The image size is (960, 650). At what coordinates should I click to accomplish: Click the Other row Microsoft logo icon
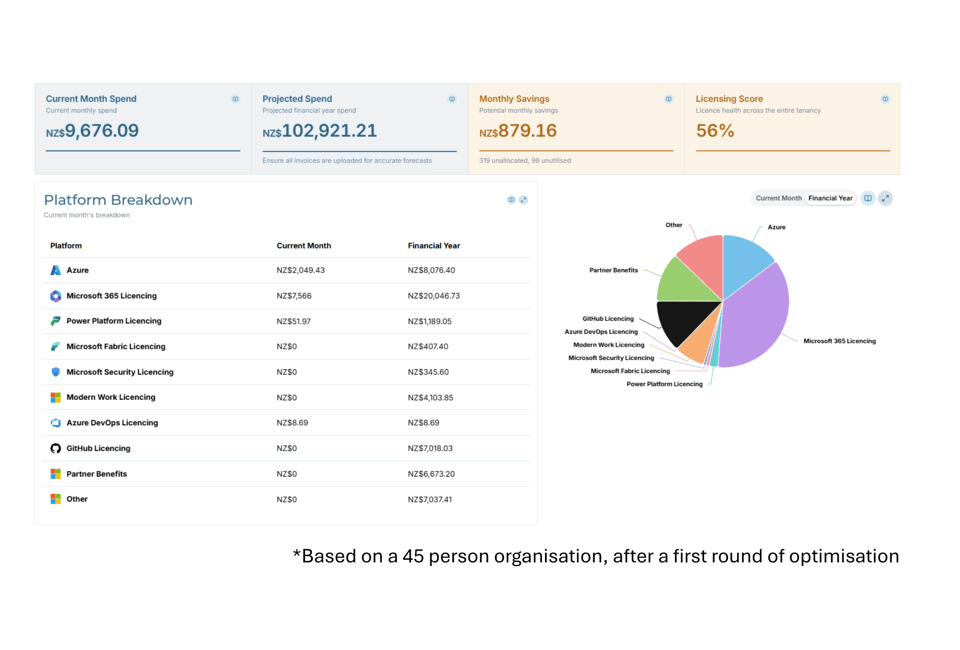click(56, 499)
